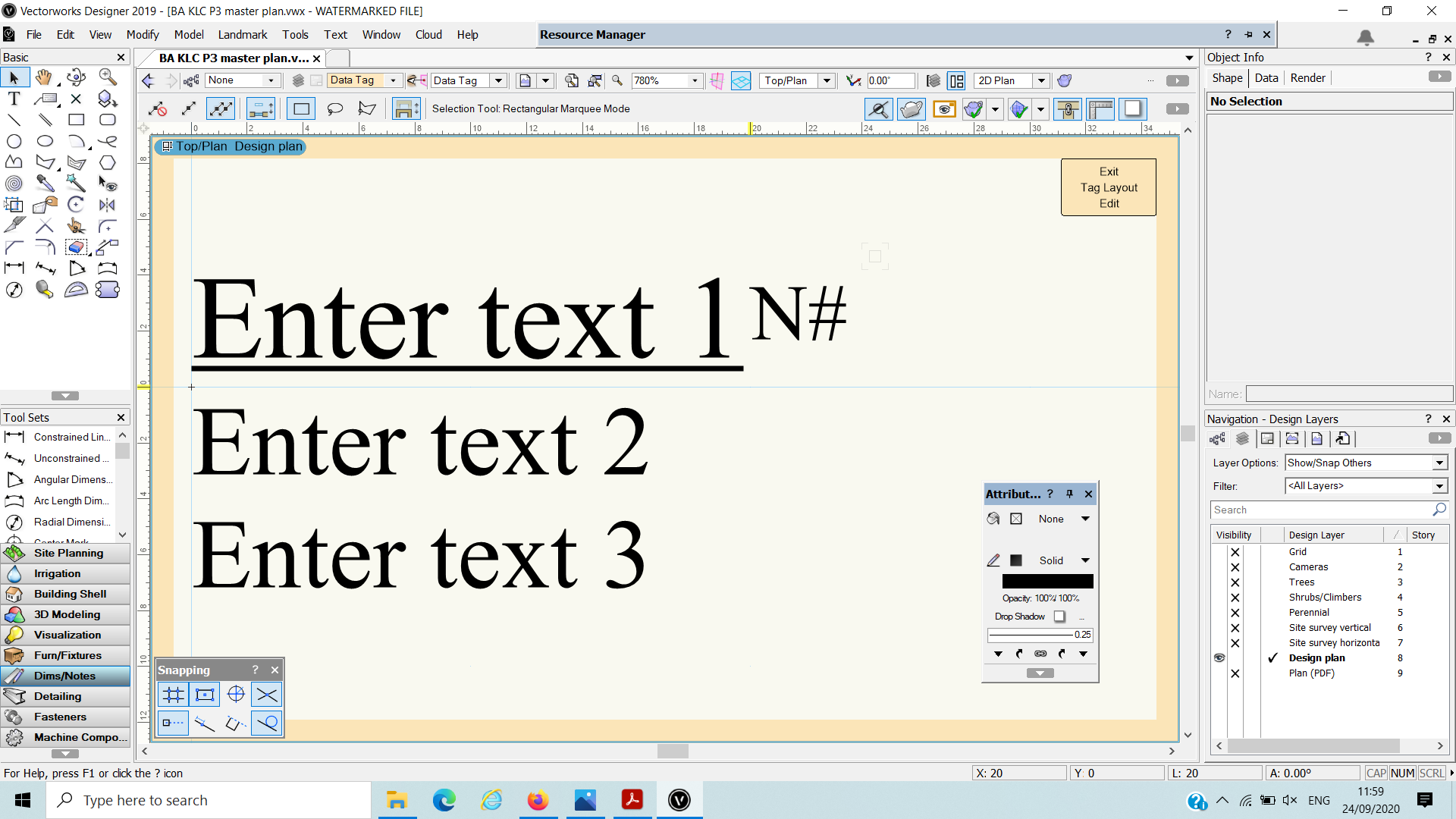
Task: Click the Navigation layer Search field
Action: click(1319, 510)
